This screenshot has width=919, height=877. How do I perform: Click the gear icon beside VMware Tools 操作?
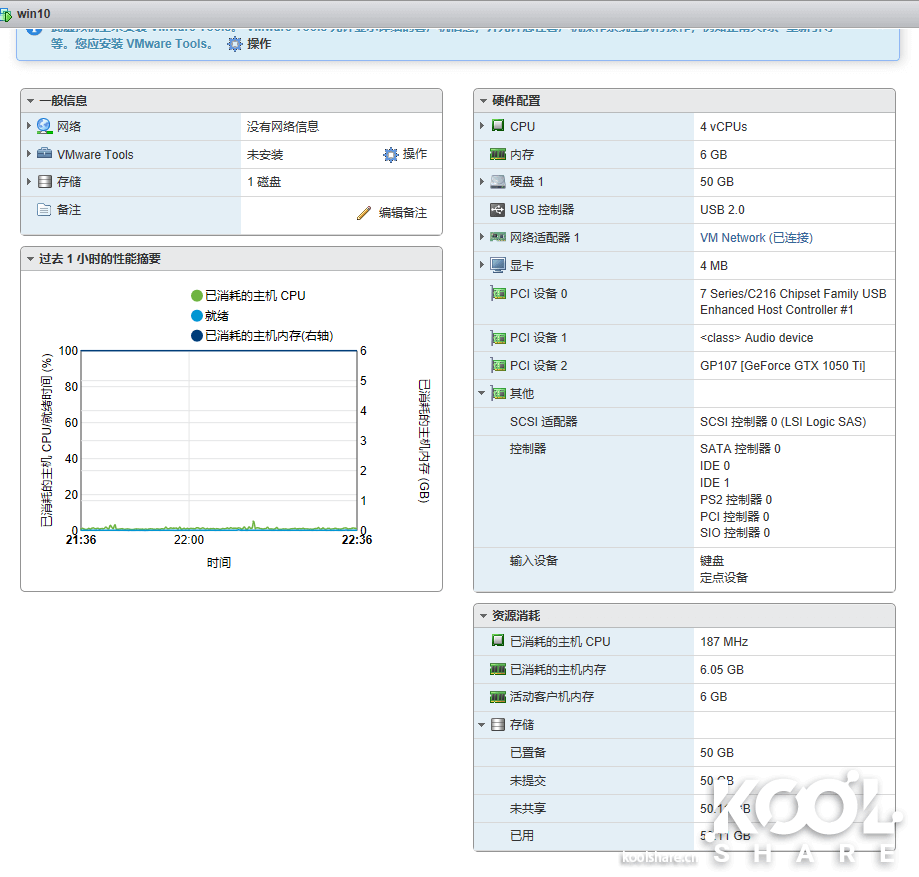click(391, 155)
